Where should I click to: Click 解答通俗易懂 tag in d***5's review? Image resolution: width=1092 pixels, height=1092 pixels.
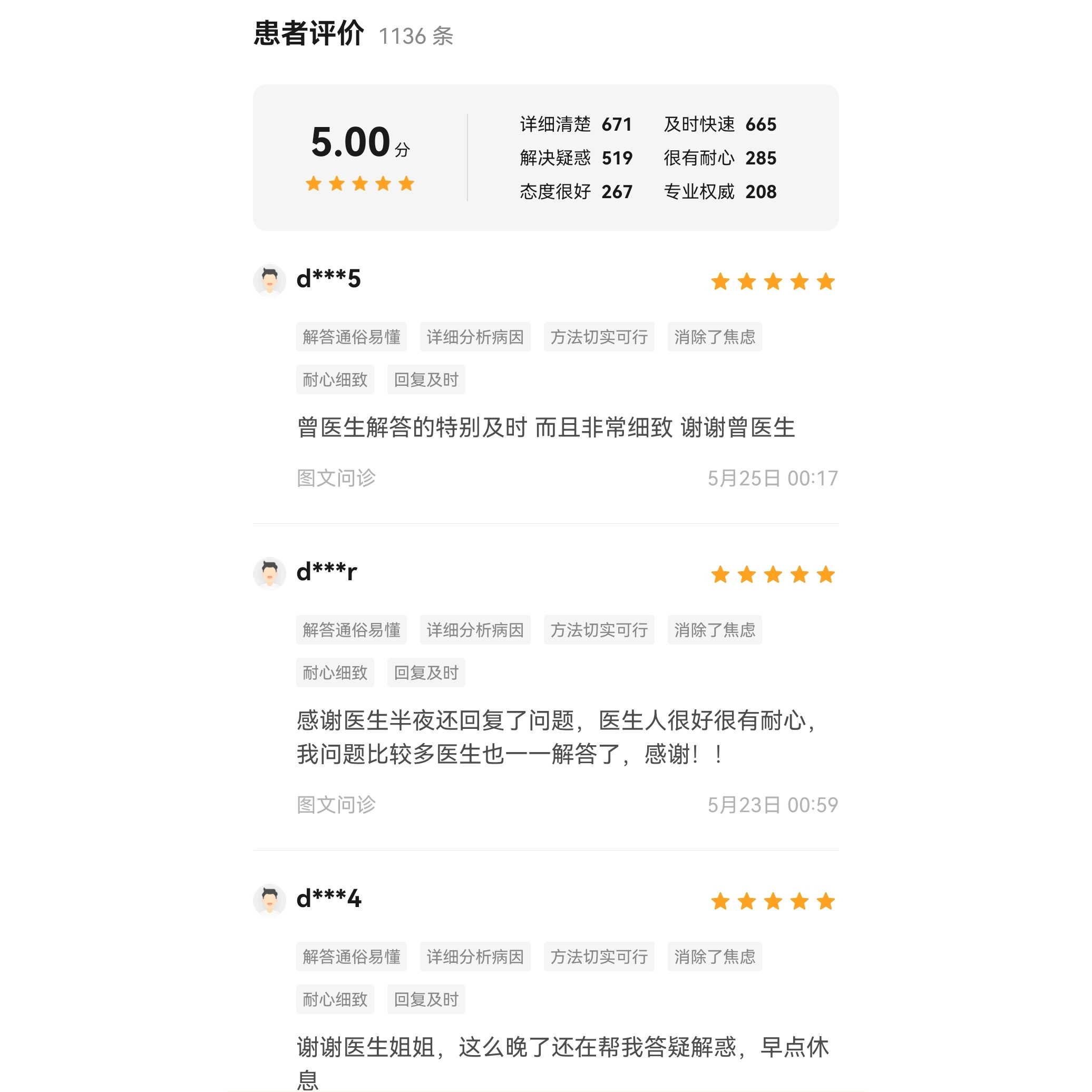point(352,337)
